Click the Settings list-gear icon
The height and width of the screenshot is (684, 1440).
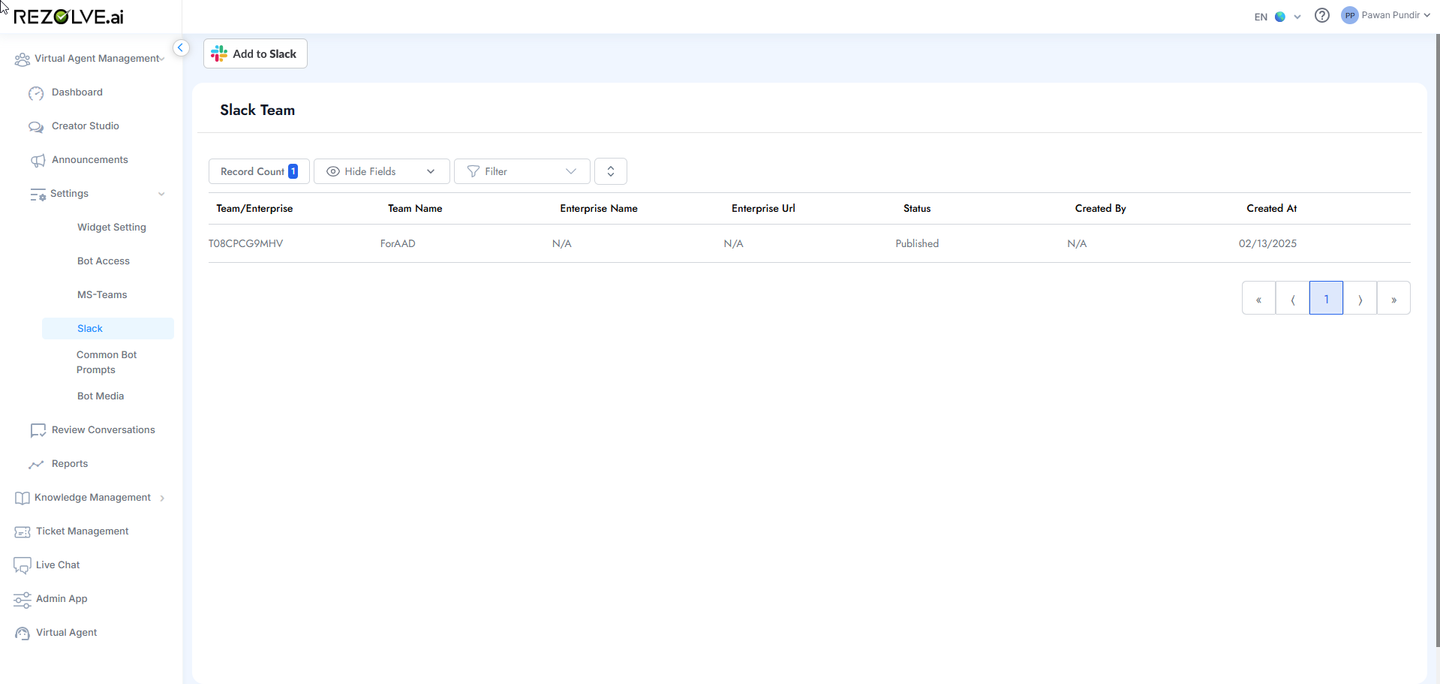click(37, 194)
